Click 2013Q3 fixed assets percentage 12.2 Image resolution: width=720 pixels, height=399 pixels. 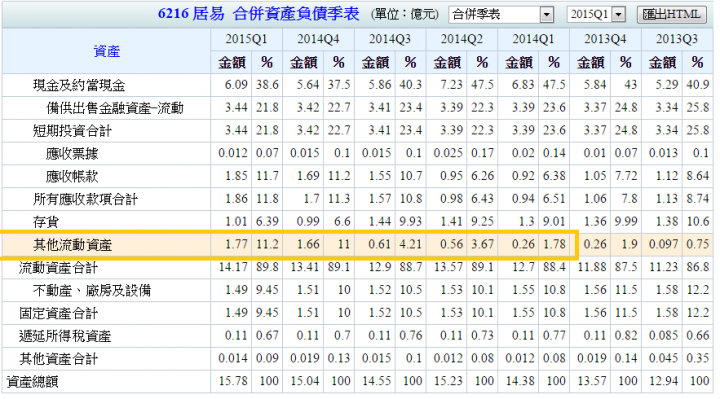pos(698,313)
